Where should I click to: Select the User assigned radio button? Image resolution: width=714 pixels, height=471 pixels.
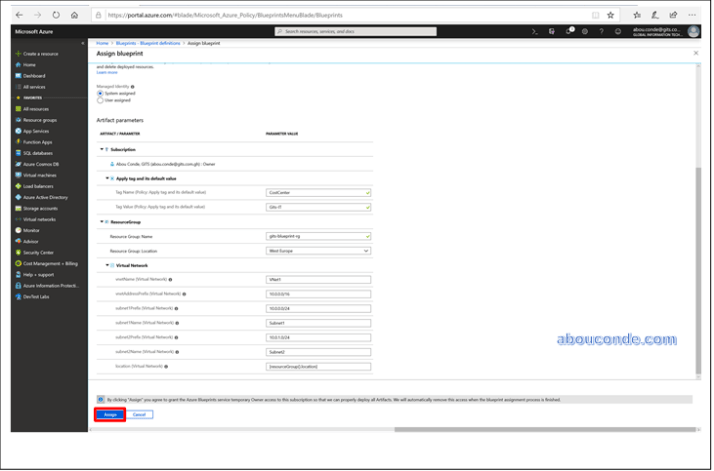click(x=100, y=100)
